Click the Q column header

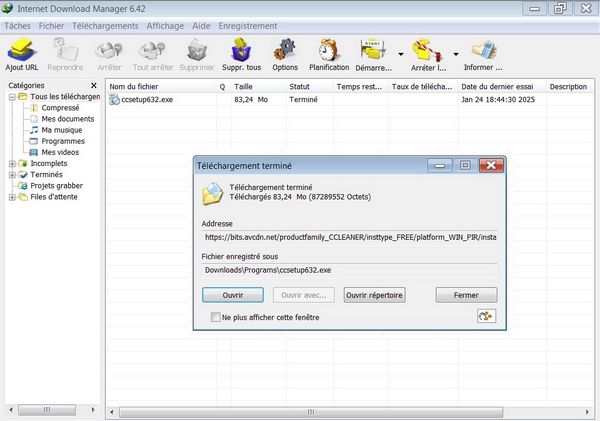tap(223, 86)
